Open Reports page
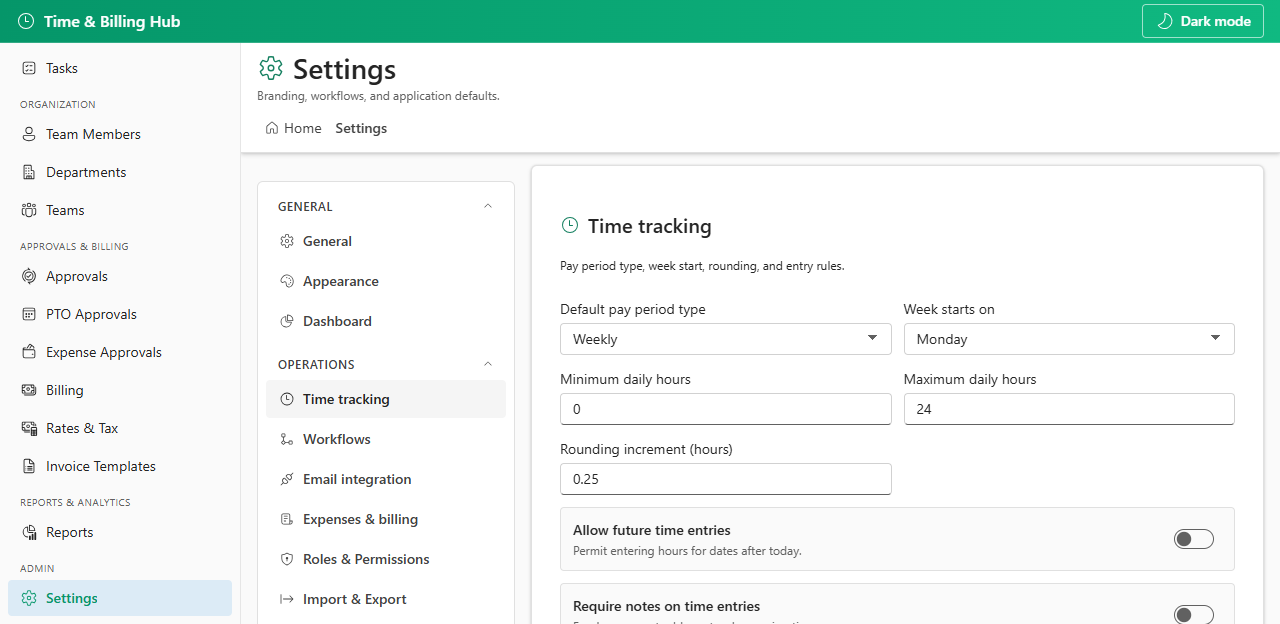 120,532
